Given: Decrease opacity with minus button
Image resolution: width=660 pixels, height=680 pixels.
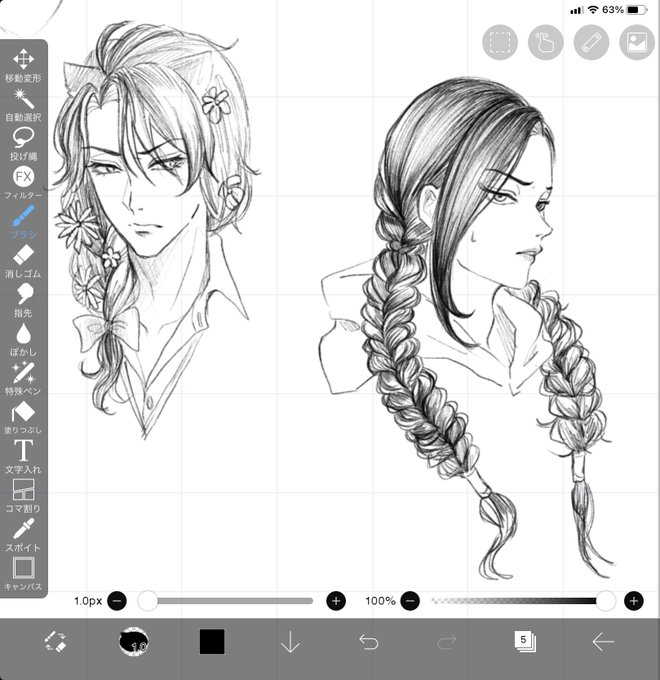Looking at the screenshot, I should point(410,601).
